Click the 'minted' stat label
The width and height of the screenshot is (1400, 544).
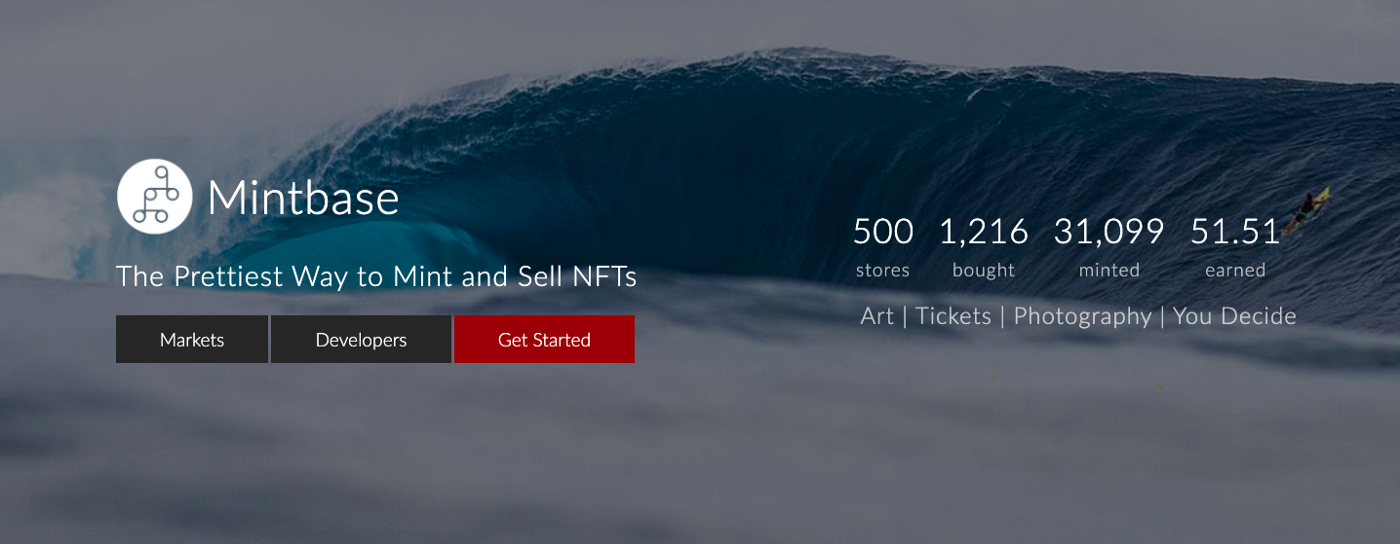click(x=1109, y=270)
